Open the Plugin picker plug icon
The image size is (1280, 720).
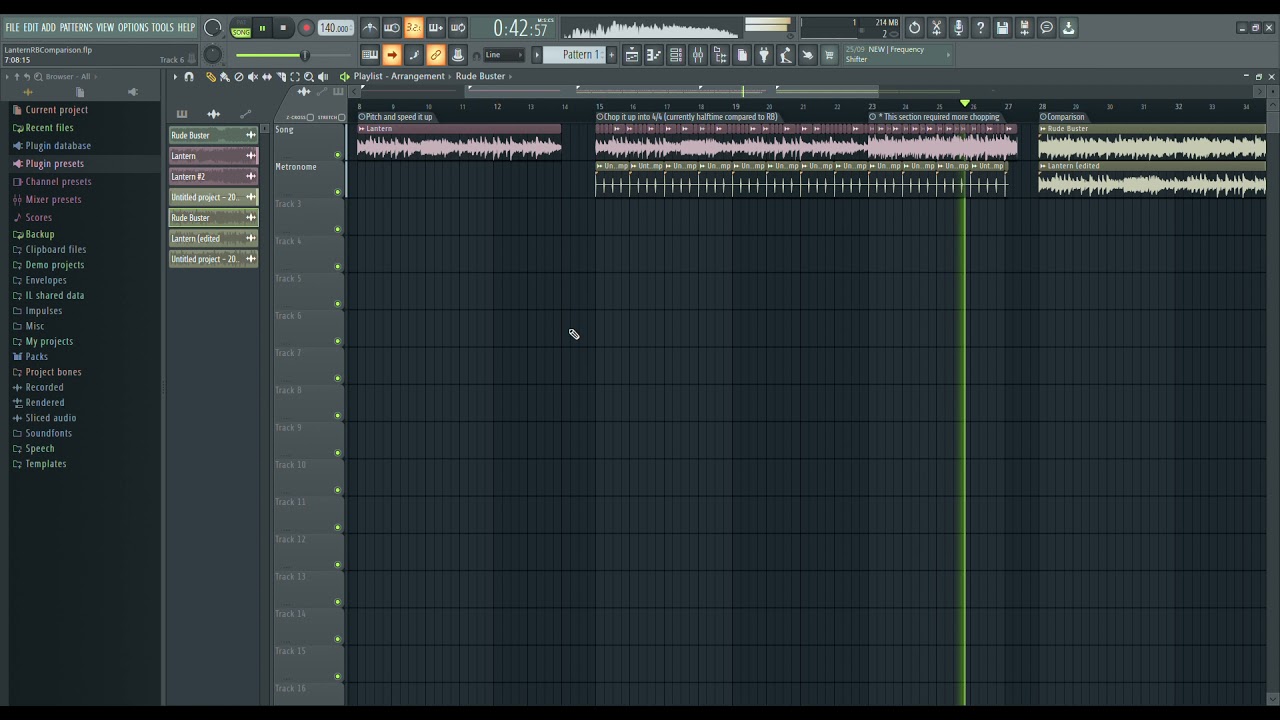764,55
